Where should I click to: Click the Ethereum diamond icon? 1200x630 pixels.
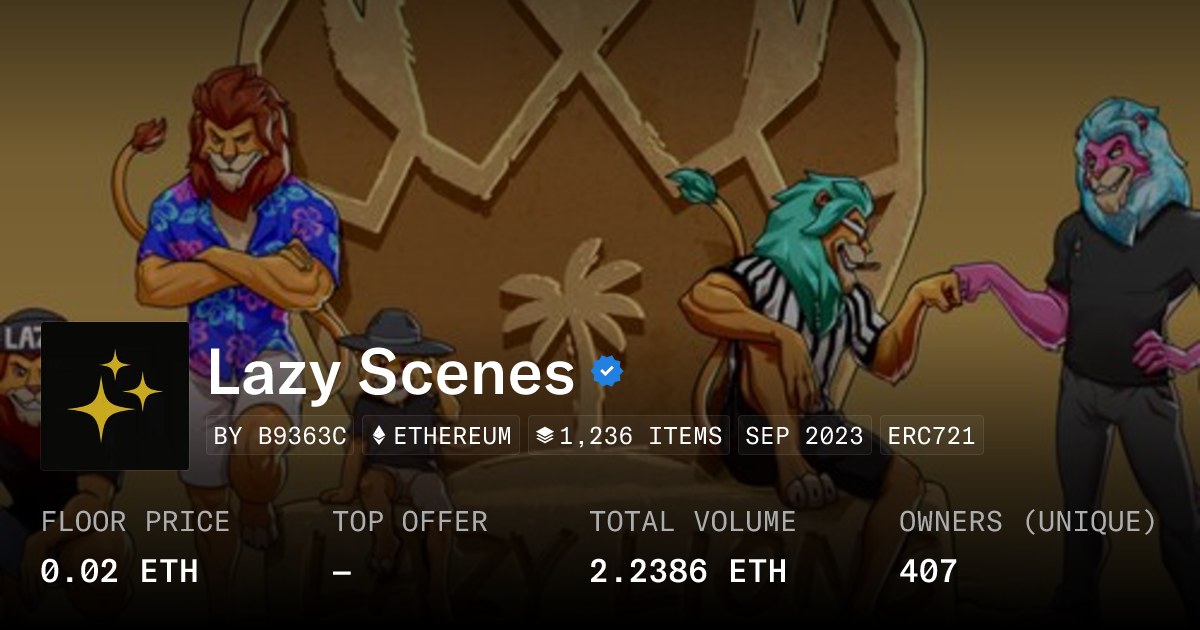coord(379,436)
